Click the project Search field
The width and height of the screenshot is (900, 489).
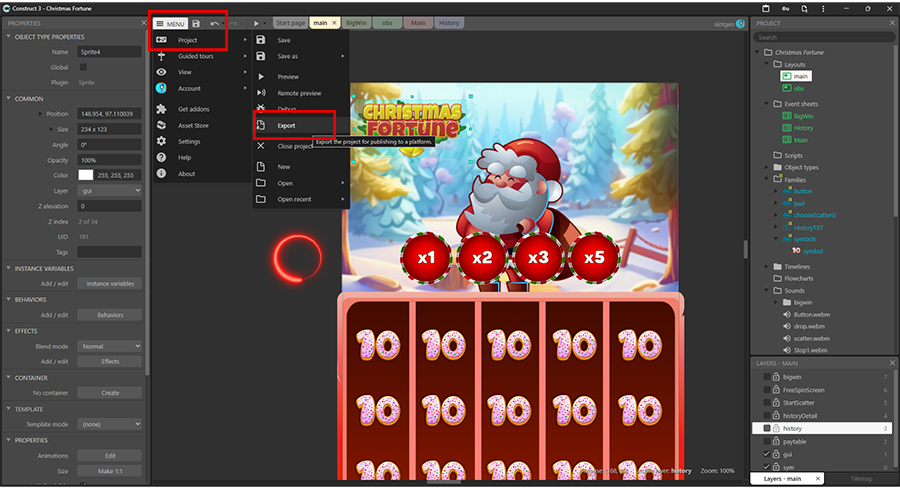tap(820, 37)
